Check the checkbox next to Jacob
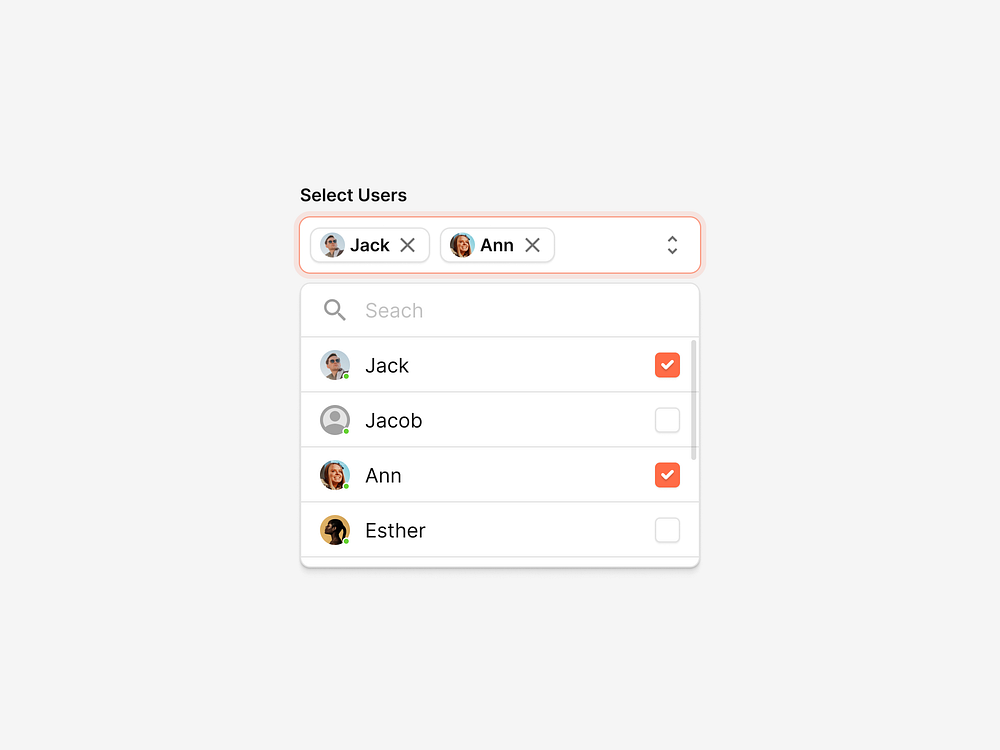Viewport: 1000px width, 750px height. click(667, 420)
